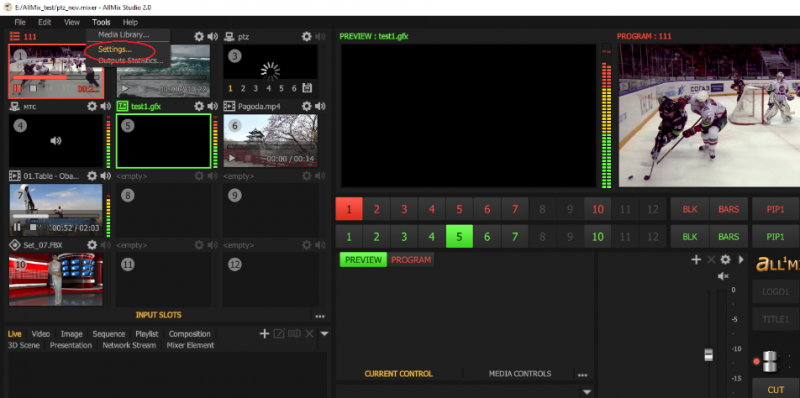
Task: Select Set_07.FBX thumbnail in slot 10
Action: point(56,279)
